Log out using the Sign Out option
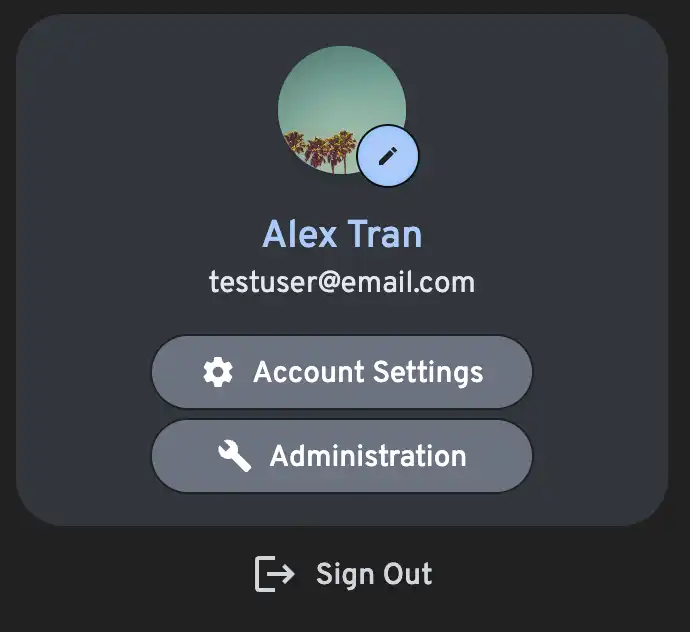Screen dimensions: 690x632 (x=344, y=574)
